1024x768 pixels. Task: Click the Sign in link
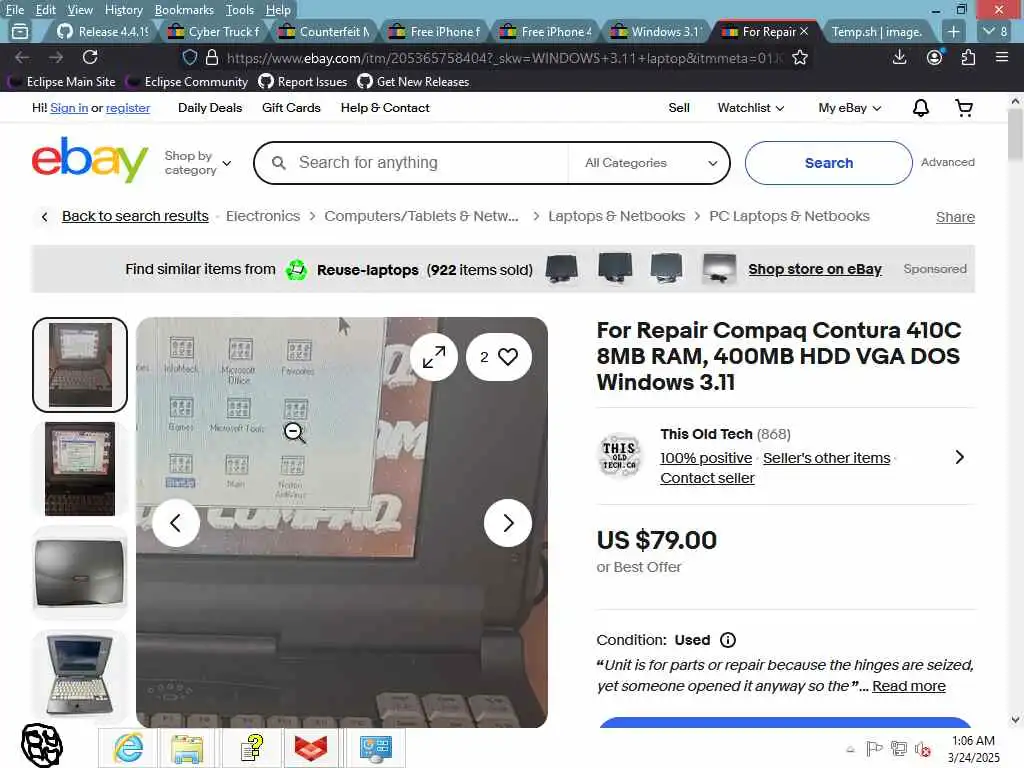click(69, 108)
